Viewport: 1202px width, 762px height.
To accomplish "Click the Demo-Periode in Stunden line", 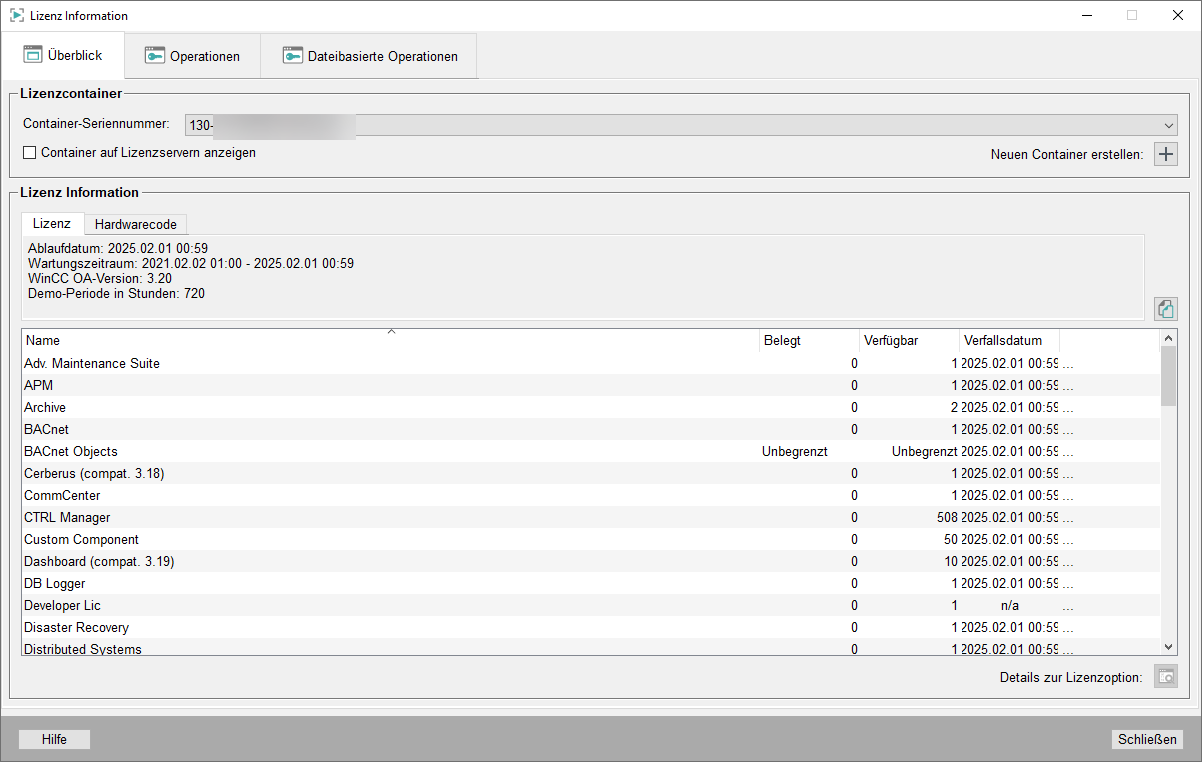I will 117,293.
